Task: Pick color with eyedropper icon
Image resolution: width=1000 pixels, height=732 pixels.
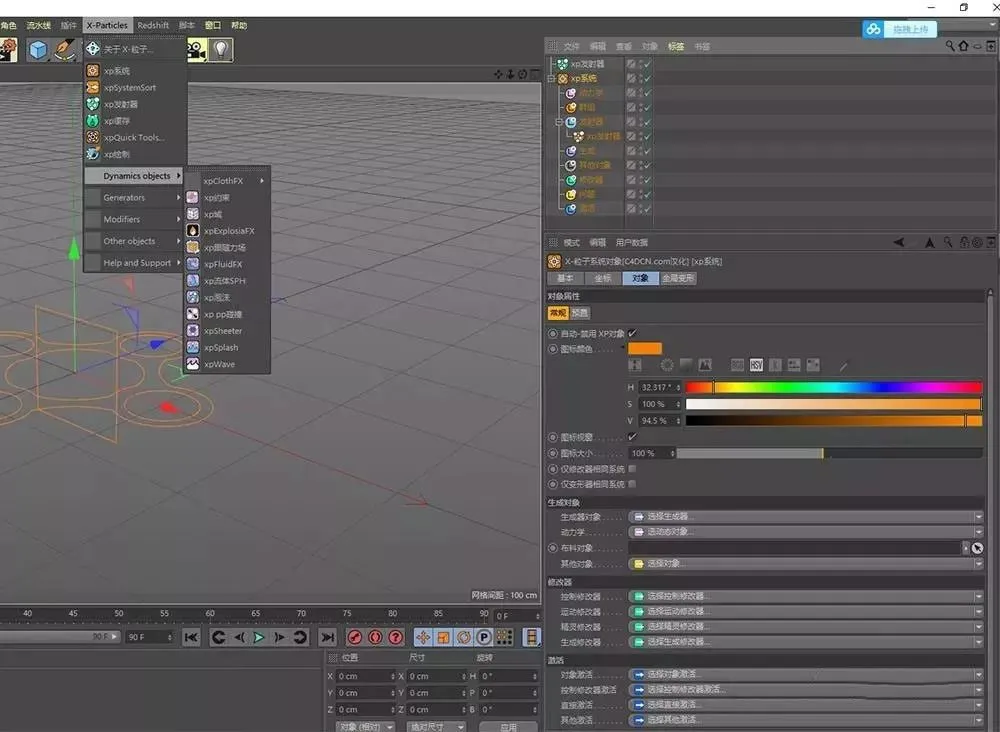Action: click(843, 366)
